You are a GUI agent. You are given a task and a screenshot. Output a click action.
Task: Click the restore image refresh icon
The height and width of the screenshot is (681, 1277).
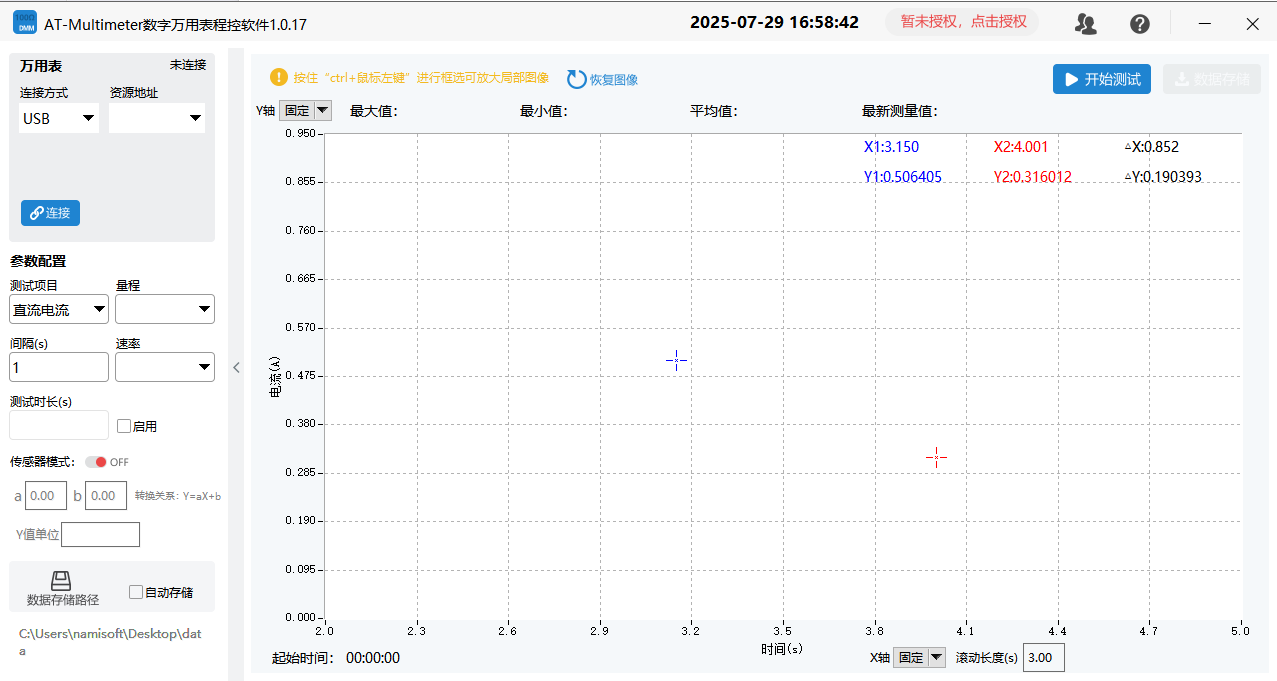coord(576,79)
